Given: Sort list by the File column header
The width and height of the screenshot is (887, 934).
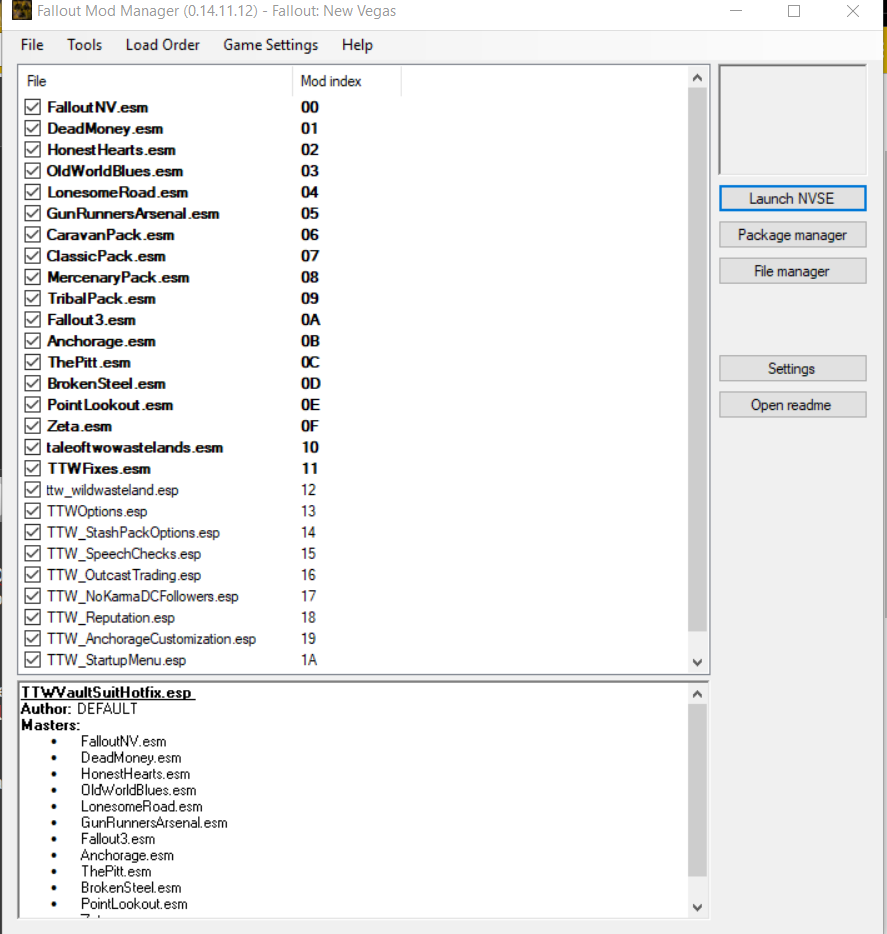Looking at the screenshot, I should 156,81.
